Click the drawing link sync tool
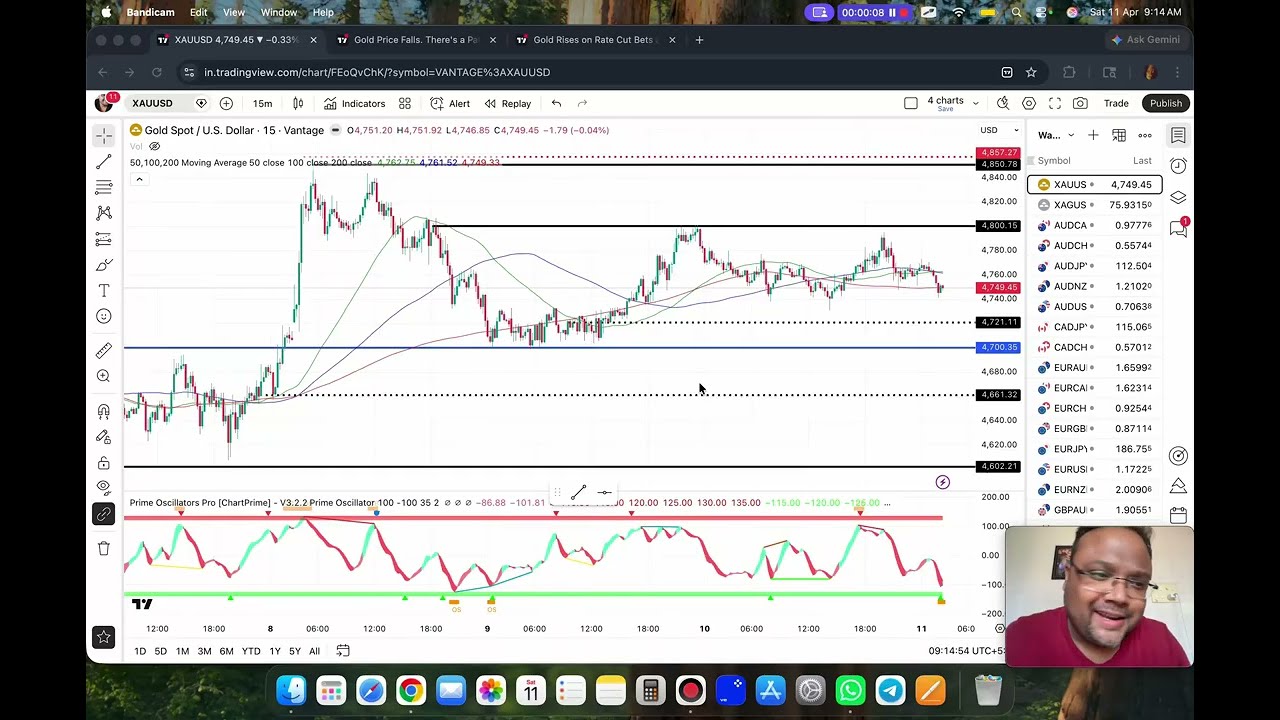The height and width of the screenshot is (720, 1280). pos(104,514)
